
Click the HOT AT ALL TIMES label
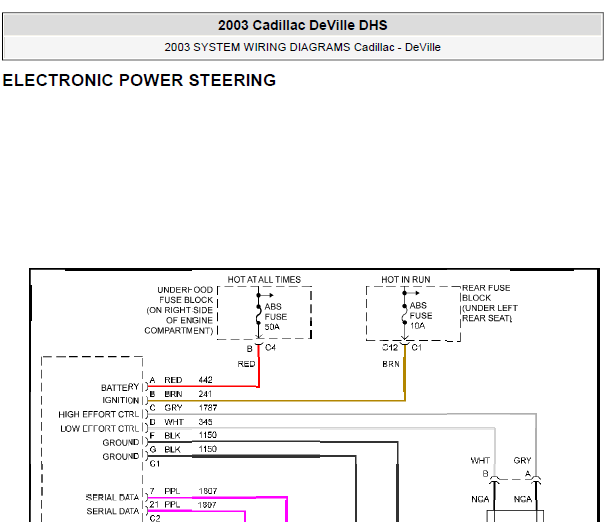[x=264, y=279]
